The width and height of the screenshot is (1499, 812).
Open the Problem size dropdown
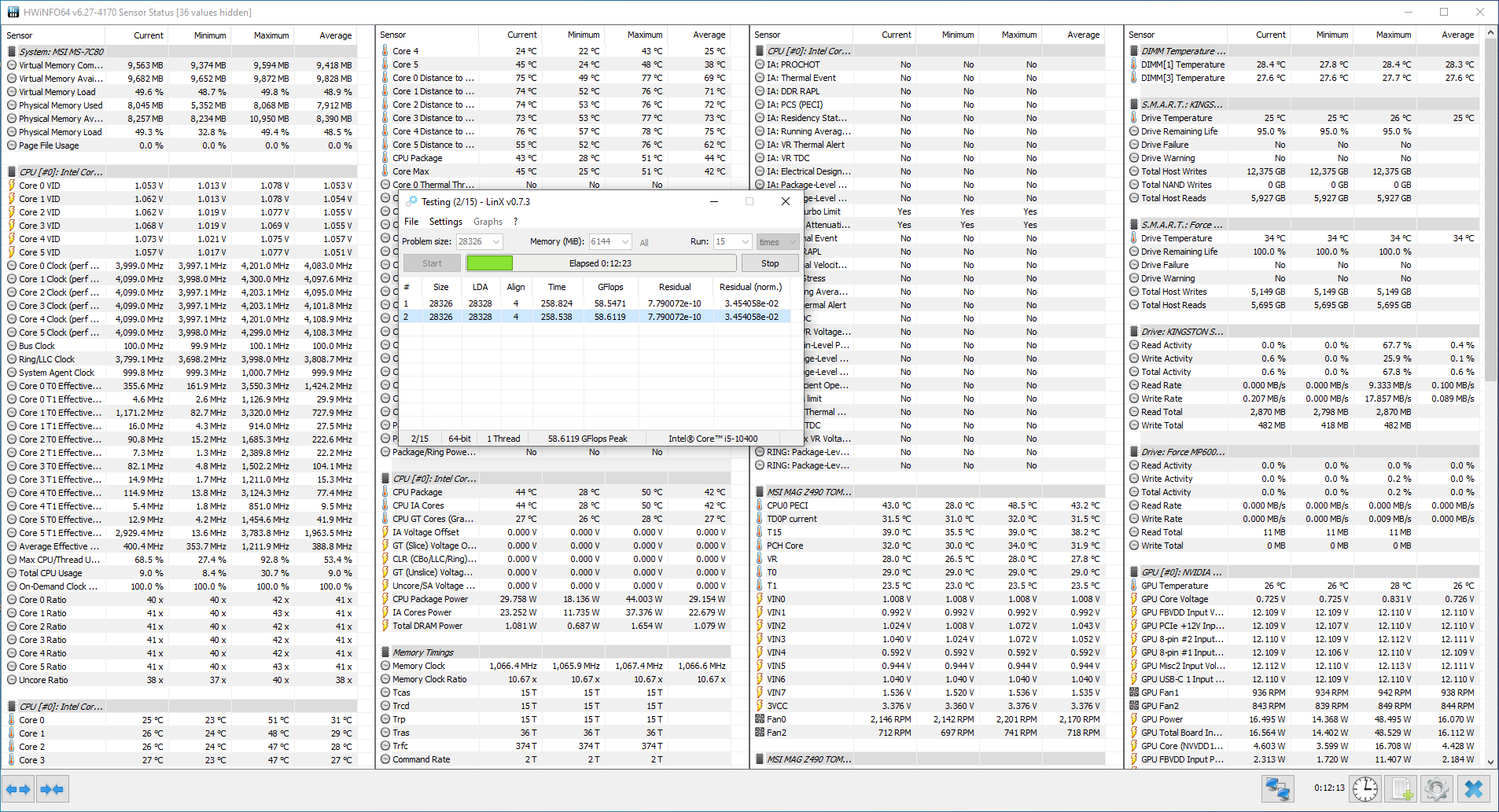[x=479, y=241]
